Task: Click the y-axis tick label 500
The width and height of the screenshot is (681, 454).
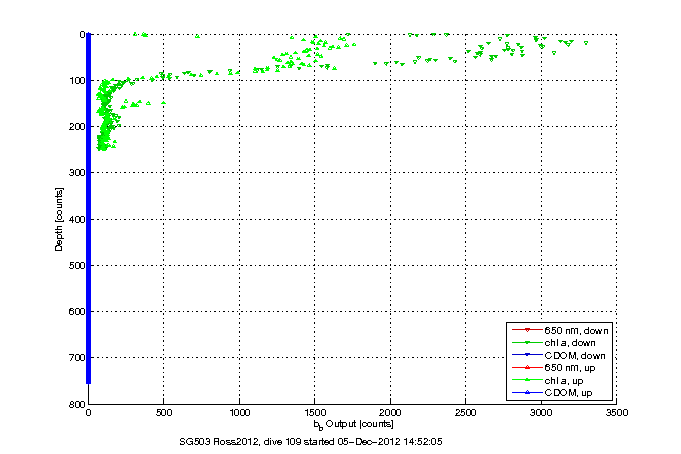Action: pos(77,265)
